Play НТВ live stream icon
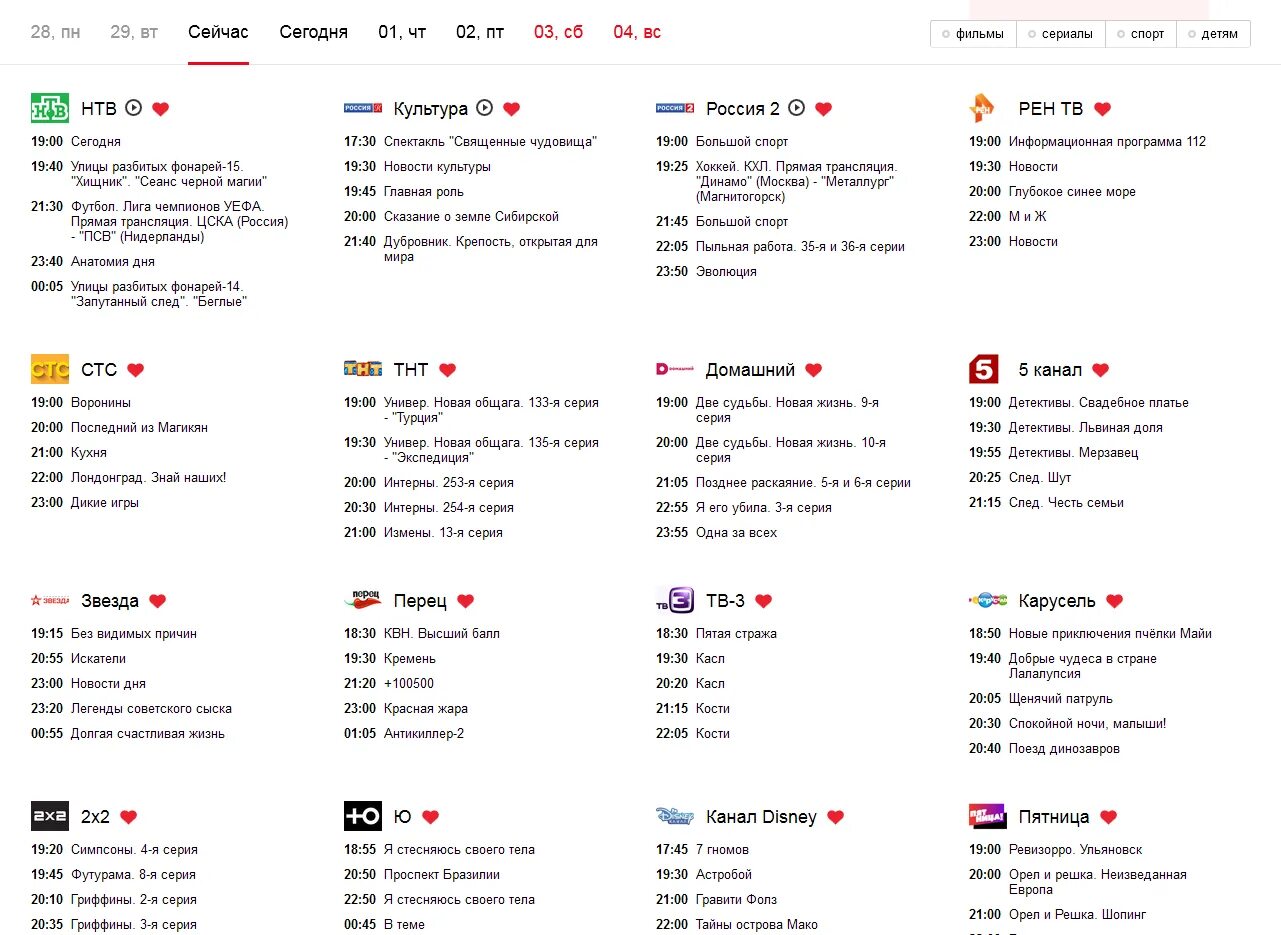Viewport: 1281px width, 935px height. pos(133,108)
